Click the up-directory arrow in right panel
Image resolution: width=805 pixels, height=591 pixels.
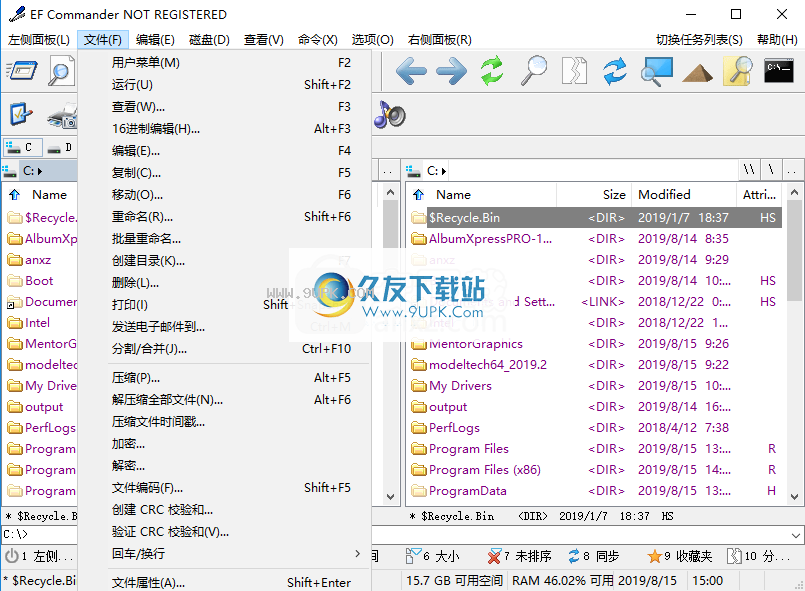[x=418, y=195]
